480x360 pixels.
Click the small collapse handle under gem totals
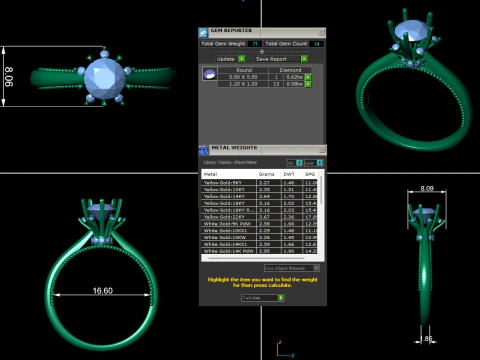tap(262, 51)
